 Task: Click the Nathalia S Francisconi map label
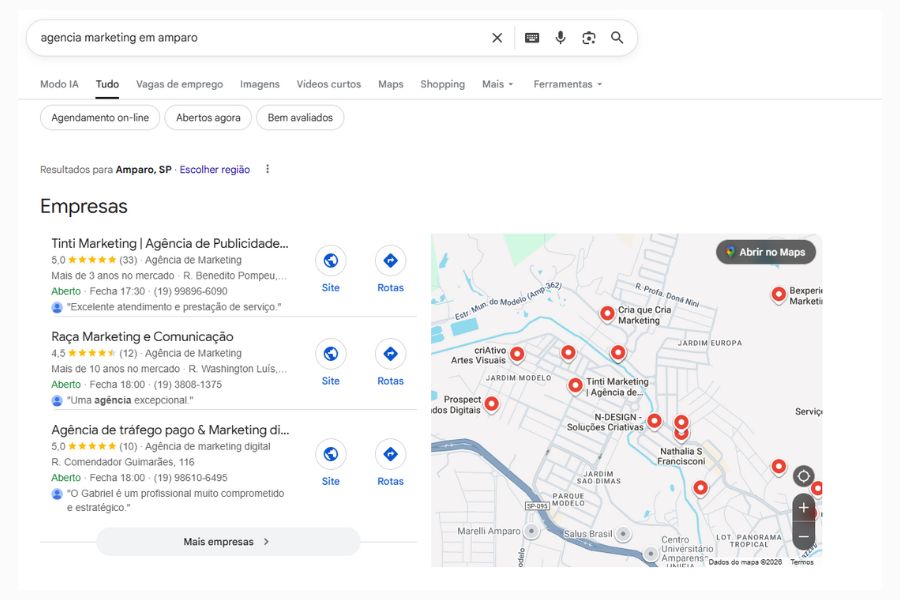(681, 456)
